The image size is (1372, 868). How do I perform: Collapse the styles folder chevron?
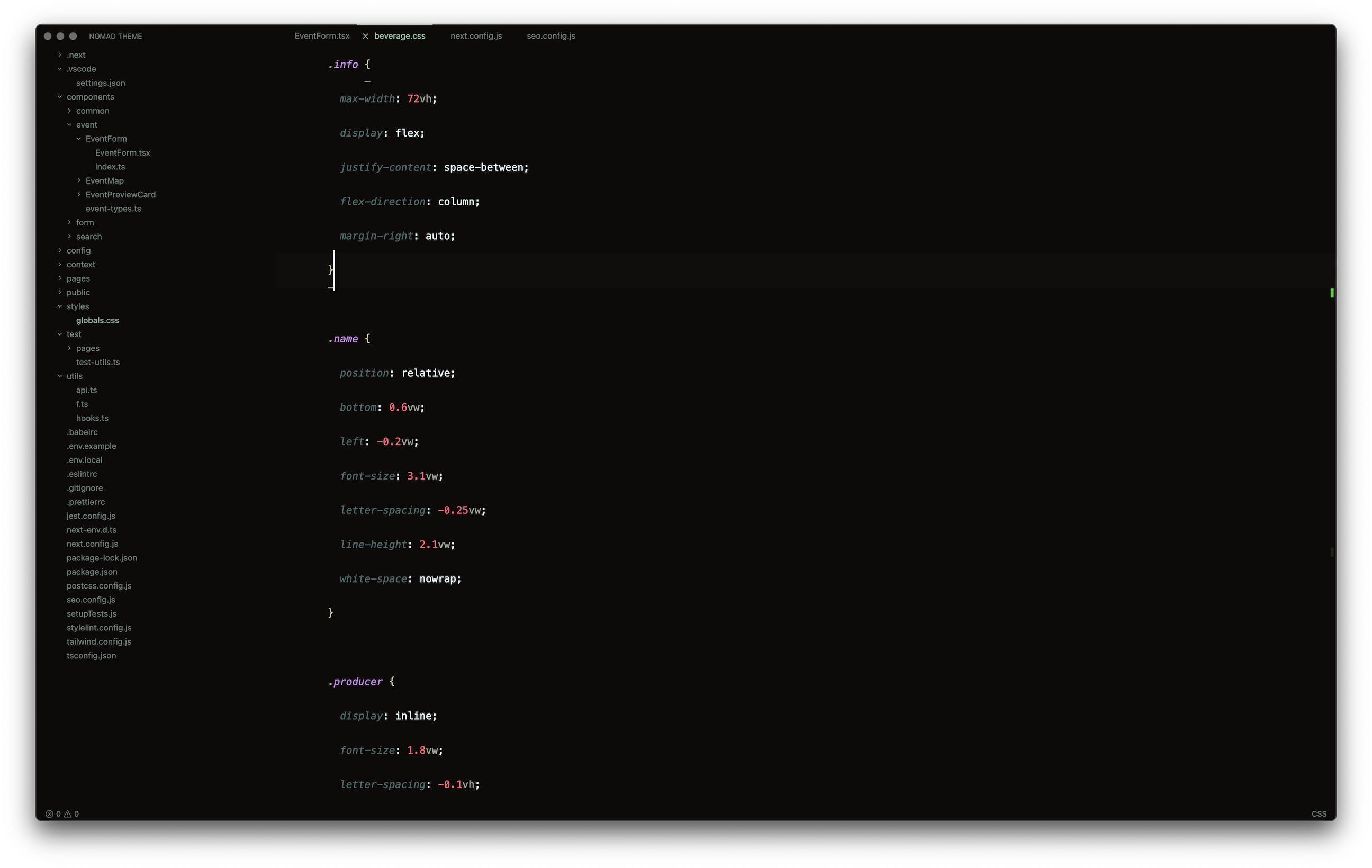60,306
